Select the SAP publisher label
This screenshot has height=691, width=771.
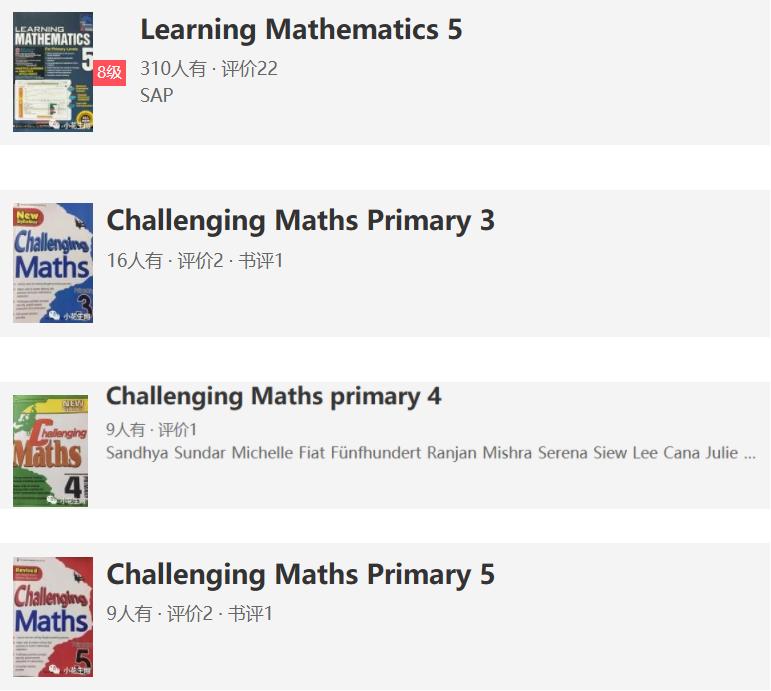[156, 95]
